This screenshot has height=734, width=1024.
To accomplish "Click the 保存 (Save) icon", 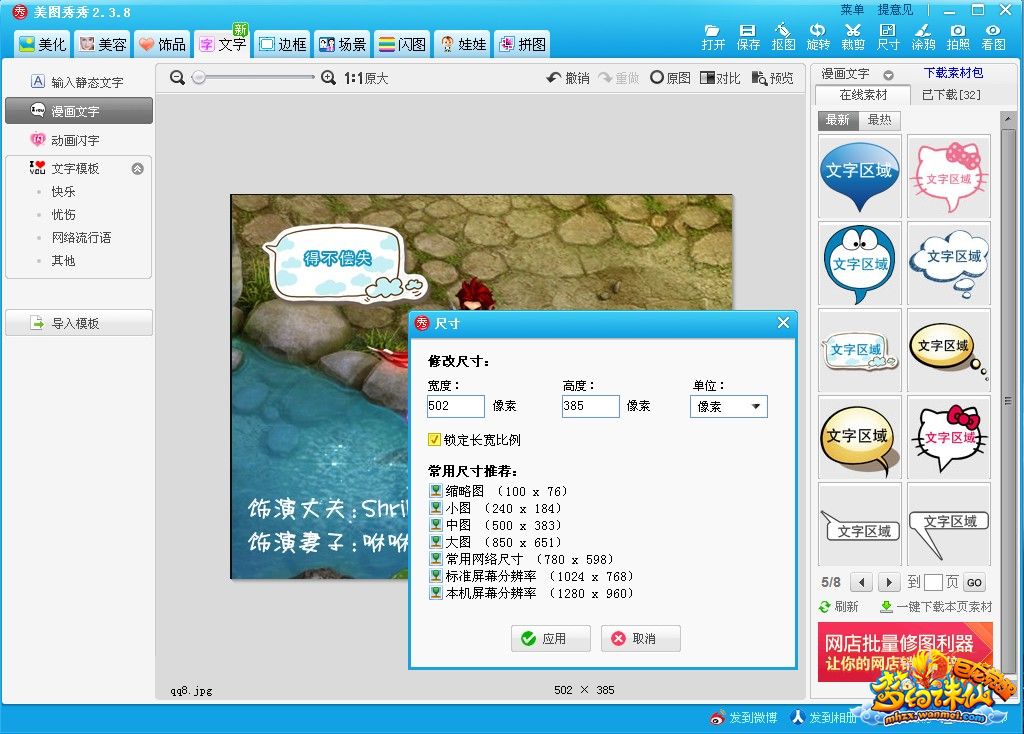I will [748, 31].
